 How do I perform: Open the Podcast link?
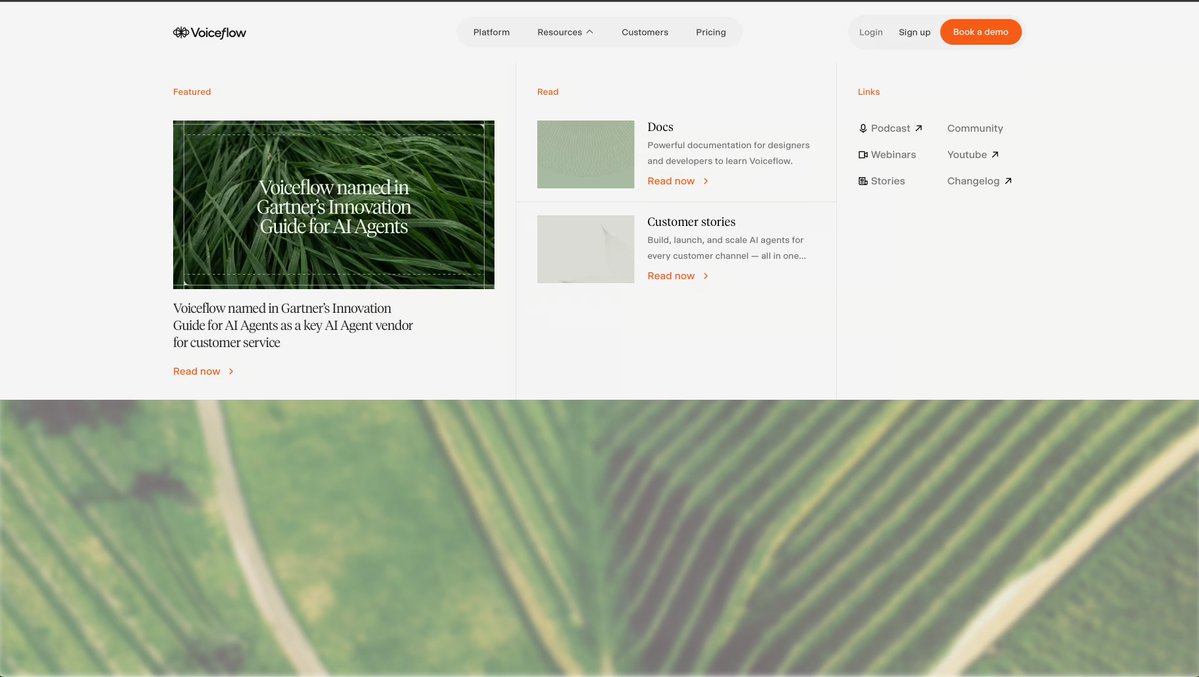coord(890,129)
